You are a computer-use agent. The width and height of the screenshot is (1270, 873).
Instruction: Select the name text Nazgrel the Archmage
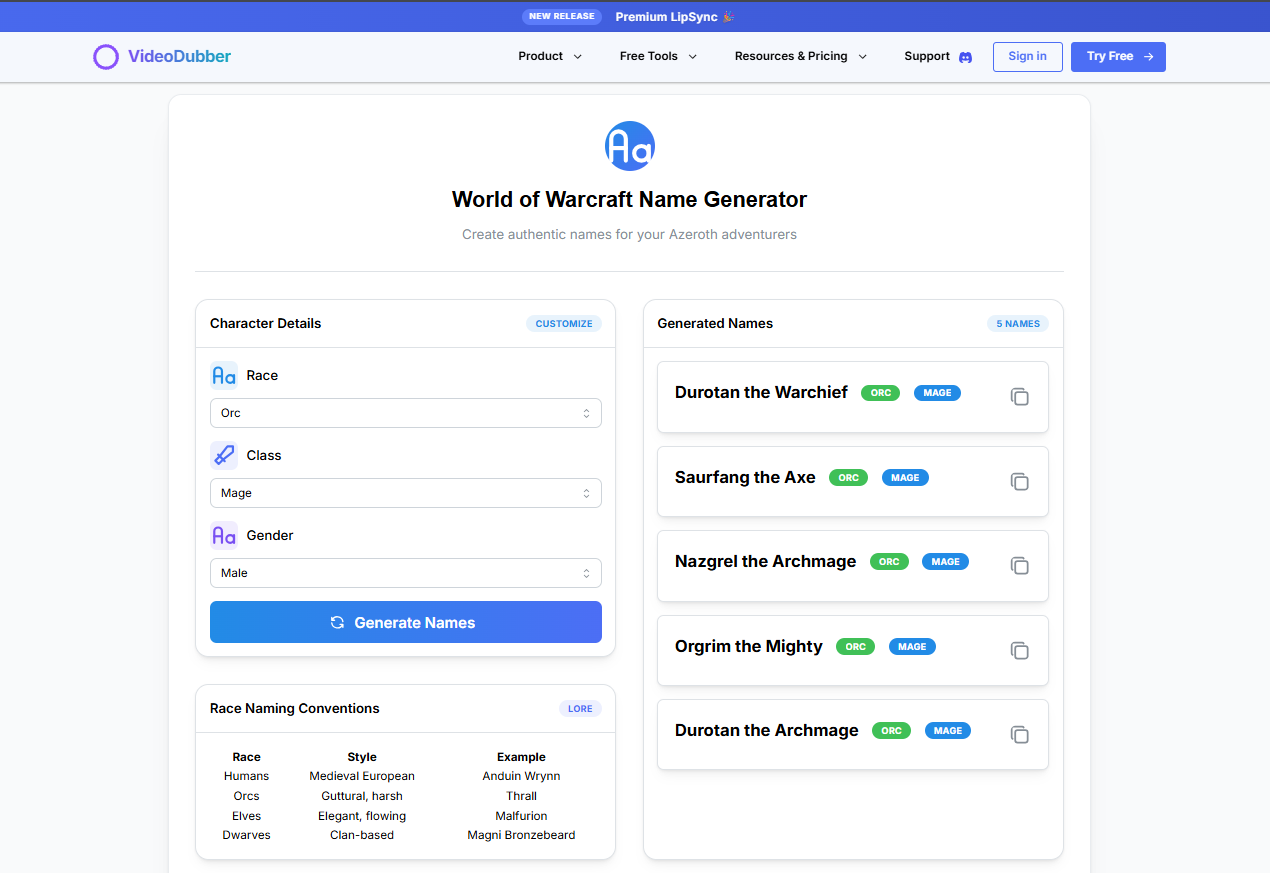pyautogui.click(x=765, y=561)
